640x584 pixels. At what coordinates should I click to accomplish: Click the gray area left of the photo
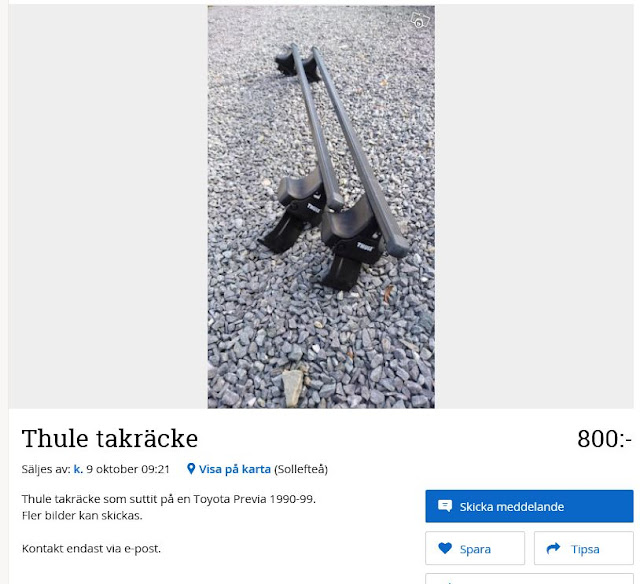[108, 207]
